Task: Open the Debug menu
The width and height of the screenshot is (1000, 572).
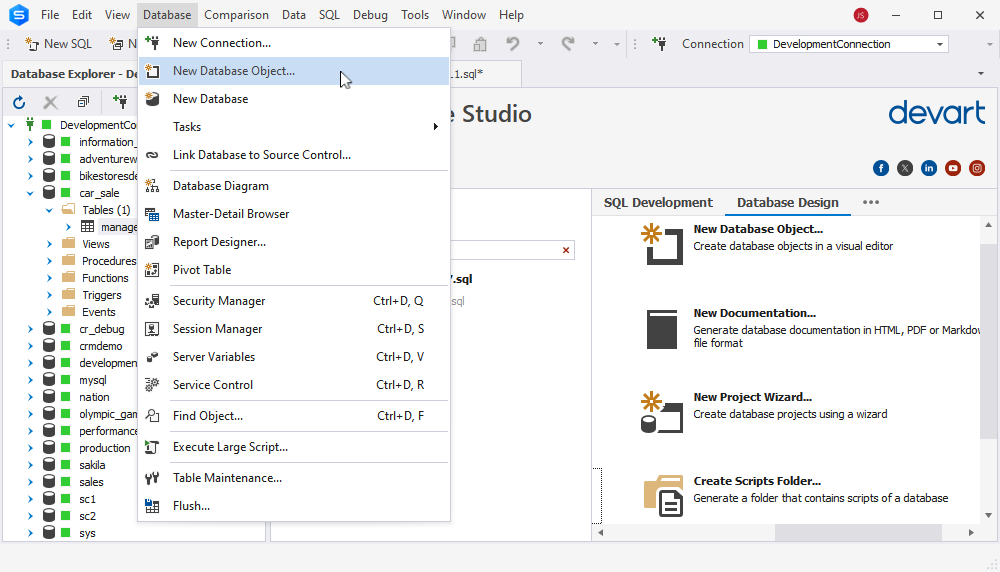Action: click(x=370, y=15)
